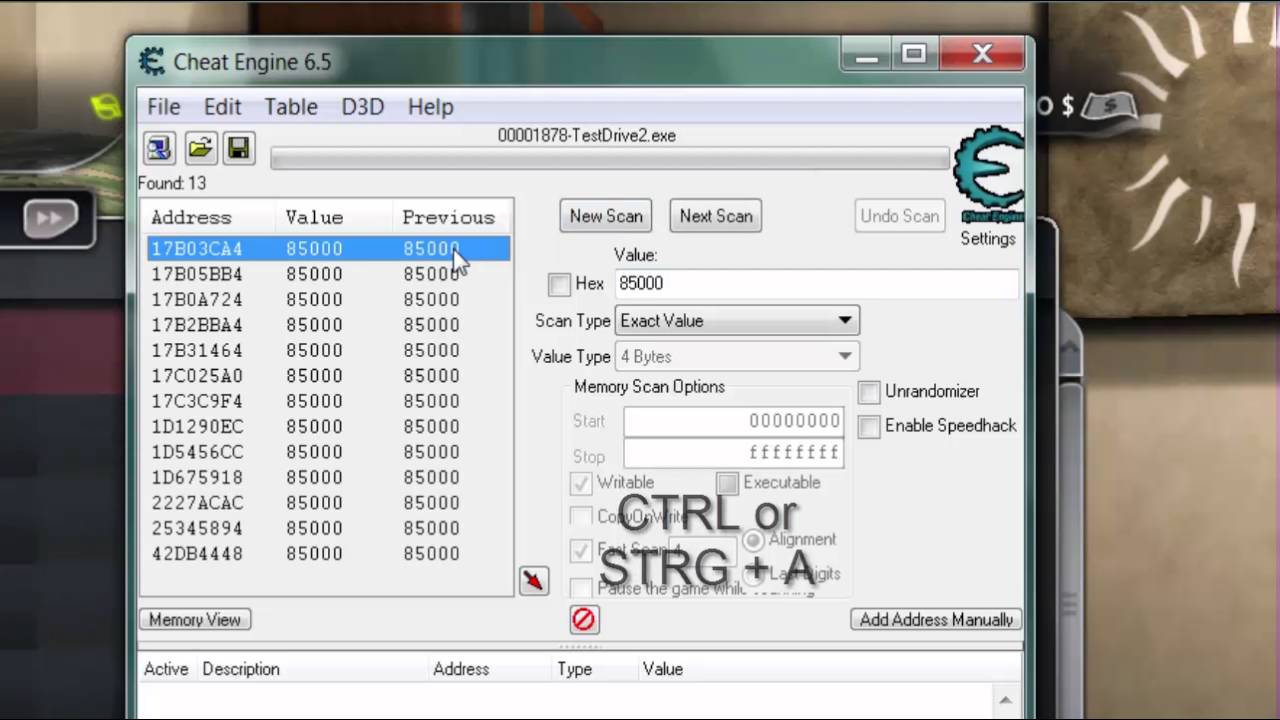1280x720 pixels.
Task: Open the D3D menu
Action: coord(363,107)
